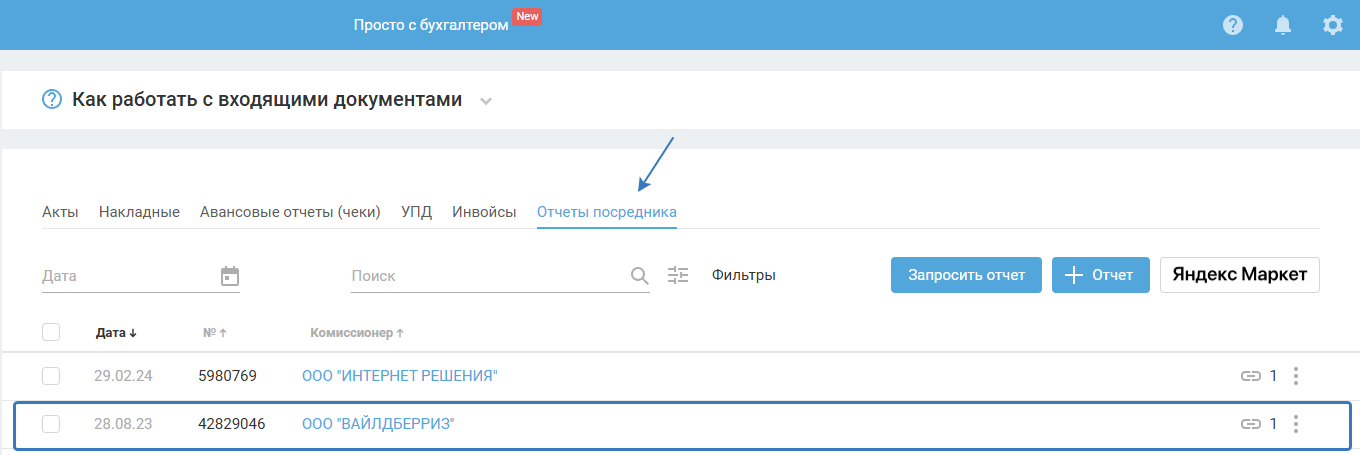Click the Запросить отчет button
1360x455 pixels.
[x=966, y=275]
